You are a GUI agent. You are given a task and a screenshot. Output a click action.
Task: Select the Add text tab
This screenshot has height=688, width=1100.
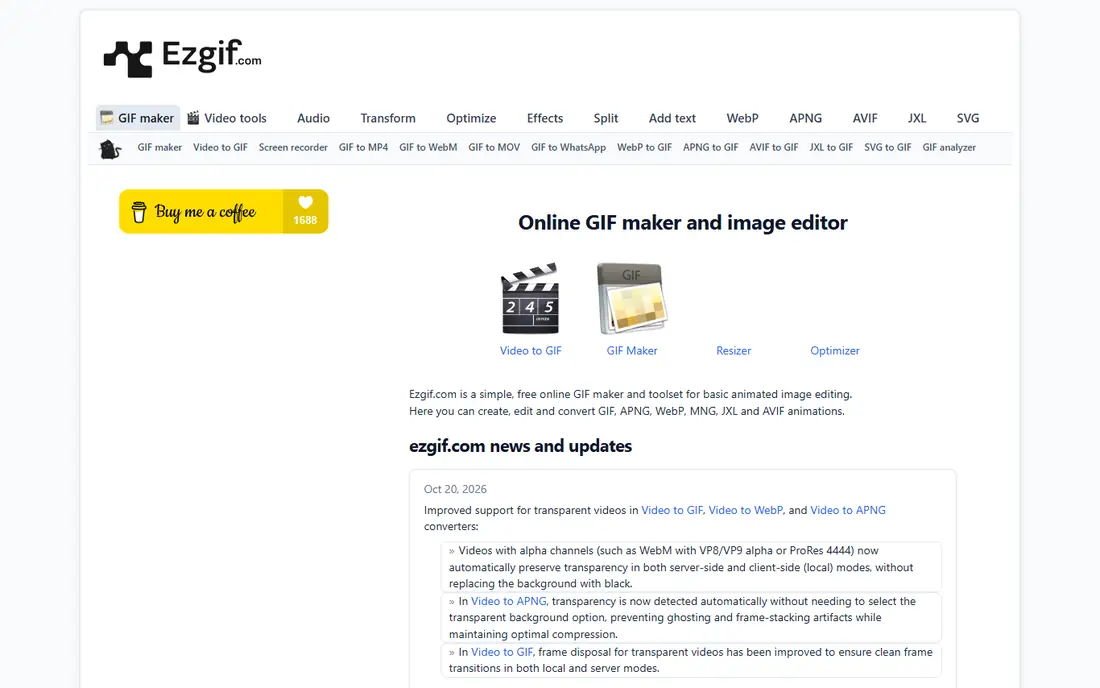(672, 118)
